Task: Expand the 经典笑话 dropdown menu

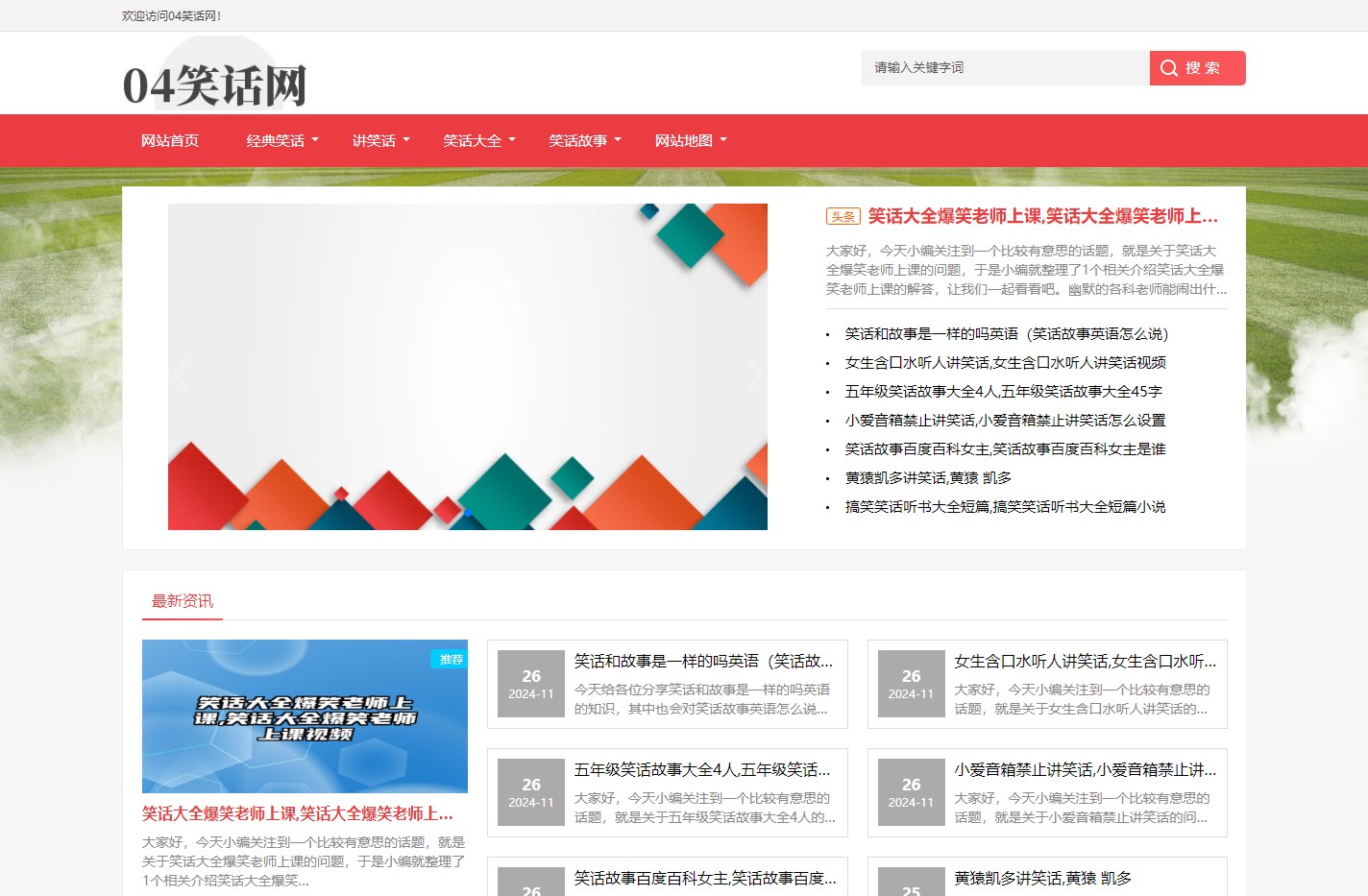Action: coord(282,140)
